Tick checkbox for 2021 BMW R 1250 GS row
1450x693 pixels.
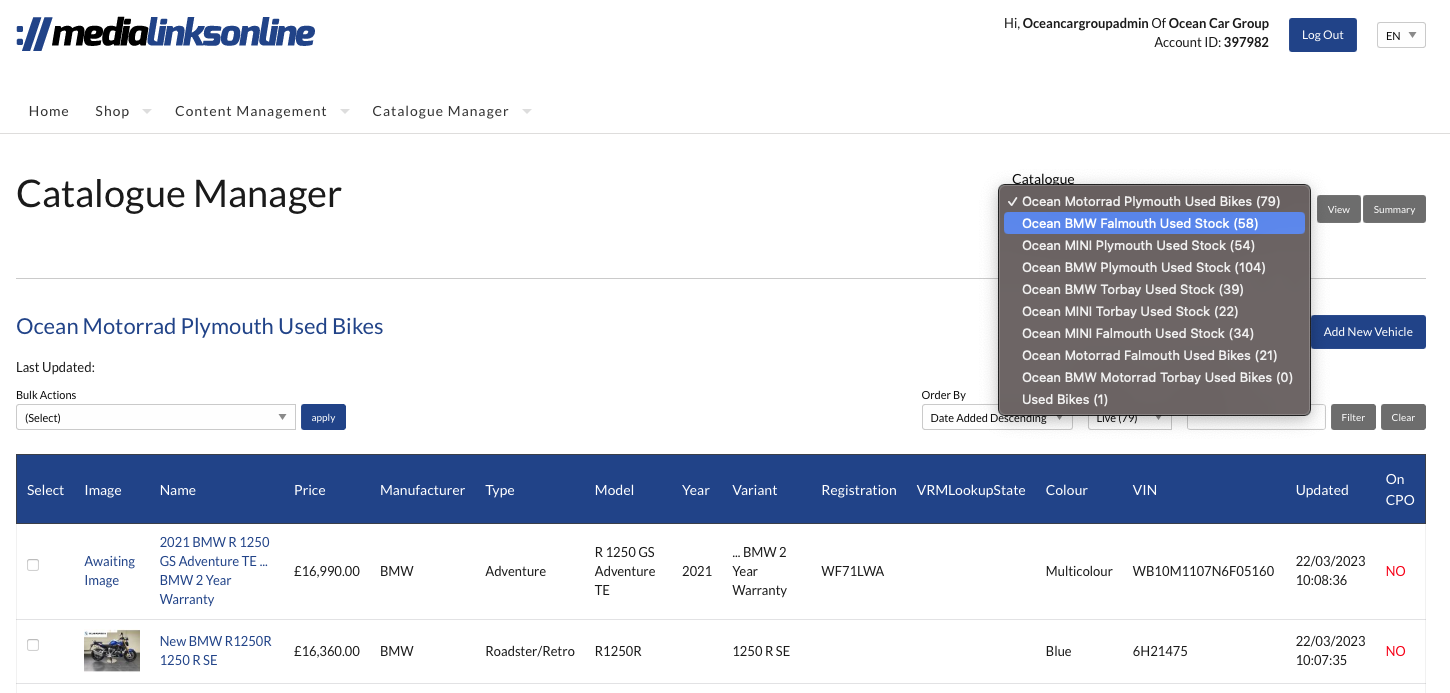[x=33, y=565]
